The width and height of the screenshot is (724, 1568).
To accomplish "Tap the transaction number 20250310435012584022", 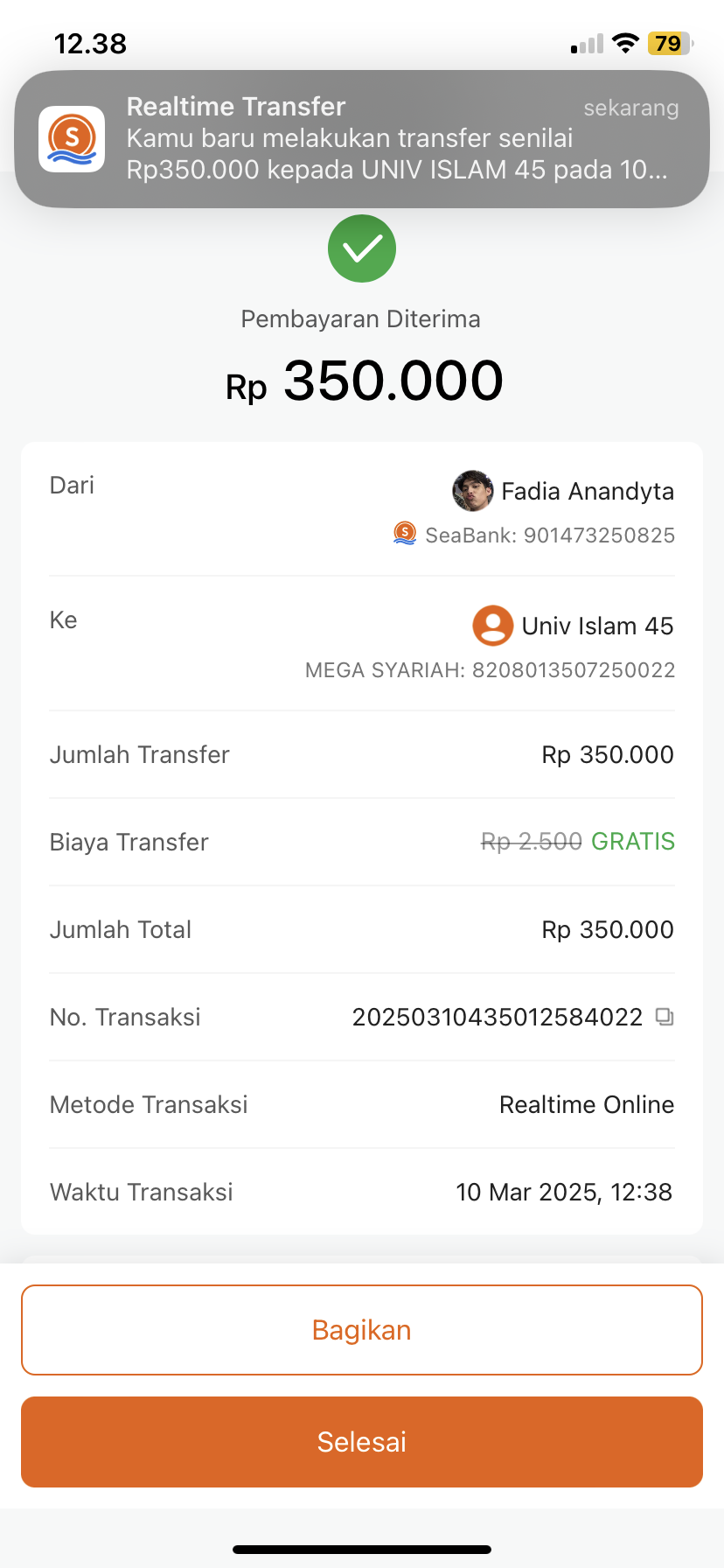I will [x=498, y=1017].
